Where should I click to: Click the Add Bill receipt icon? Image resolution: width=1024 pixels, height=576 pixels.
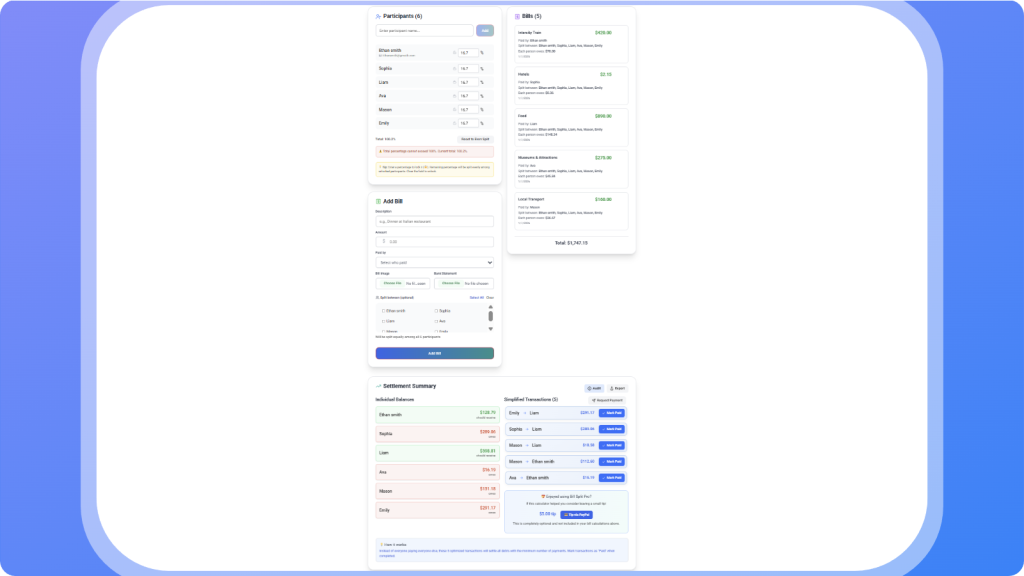[378, 201]
